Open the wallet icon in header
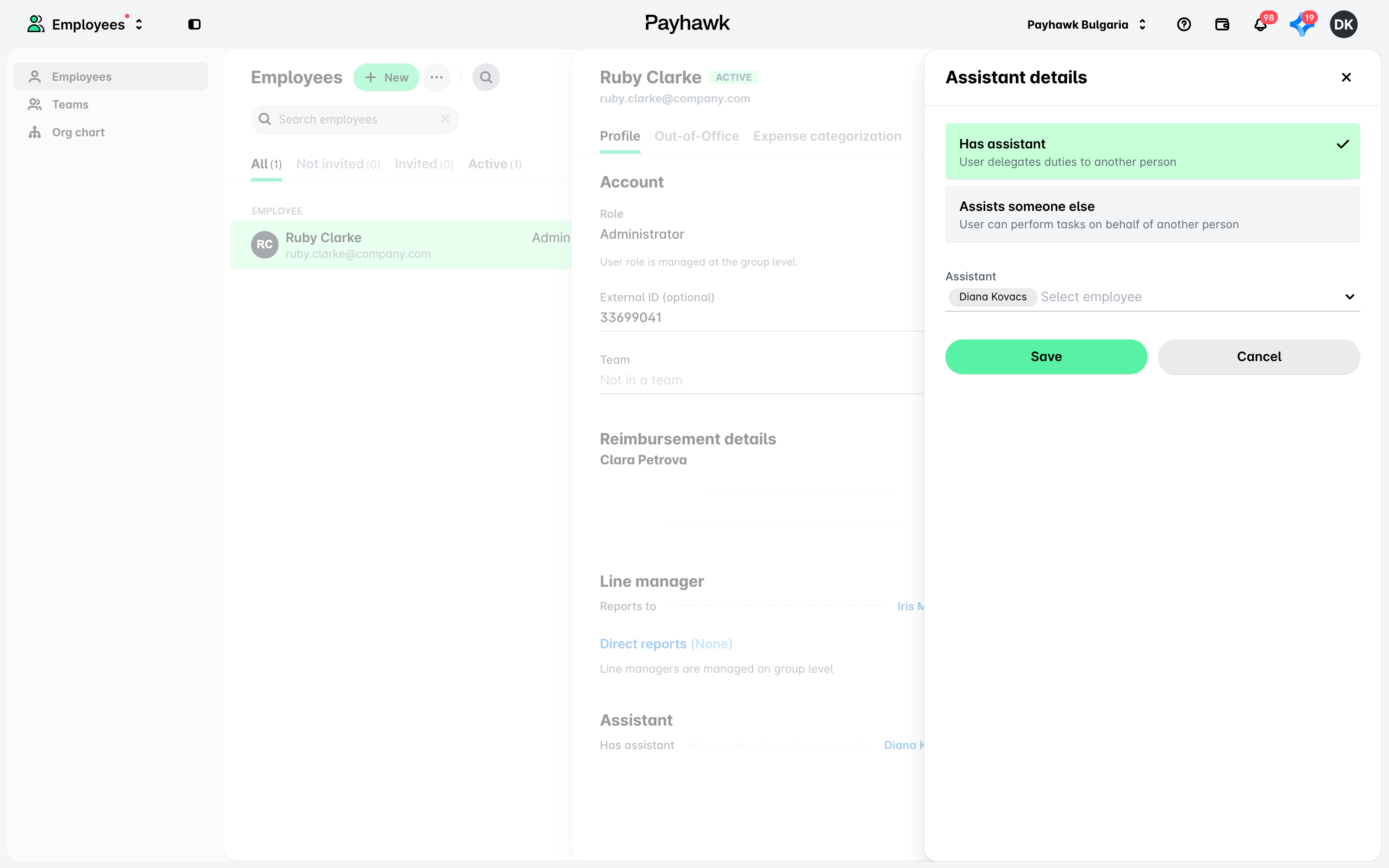This screenshot has height=868, width=1389. click(1222, 24)
